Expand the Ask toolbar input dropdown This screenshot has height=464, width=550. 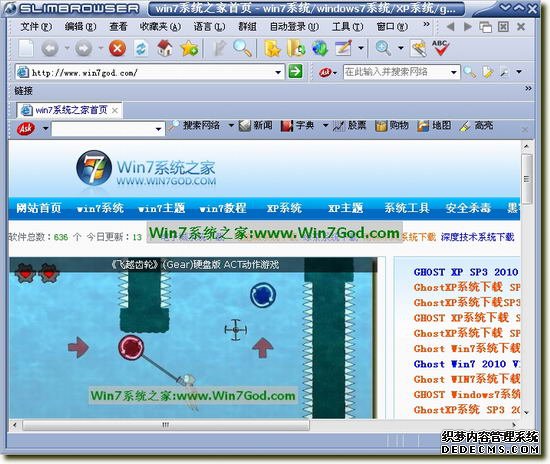coord(159,129)
